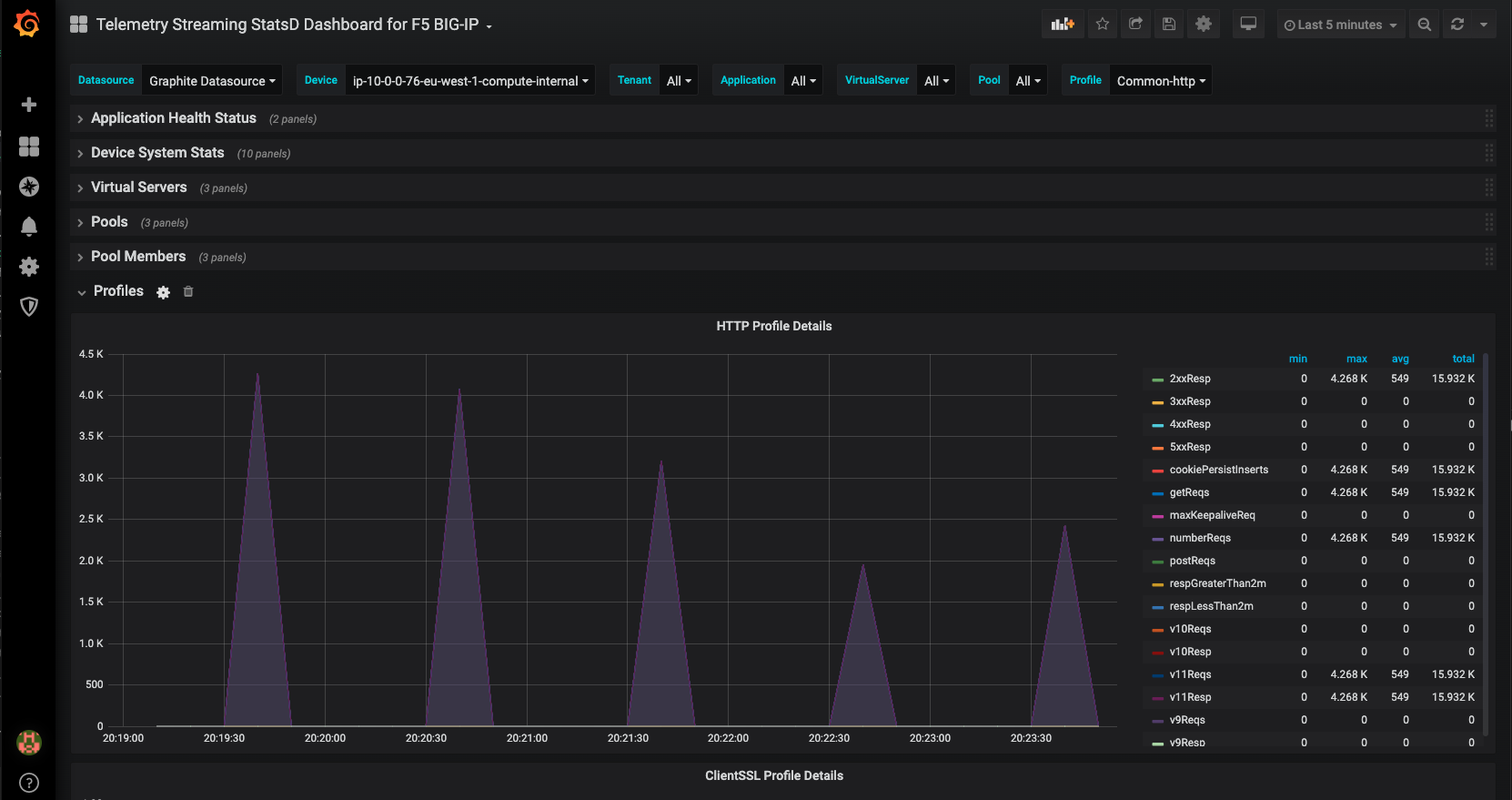Open the Help question mark icon

(29, 783)
